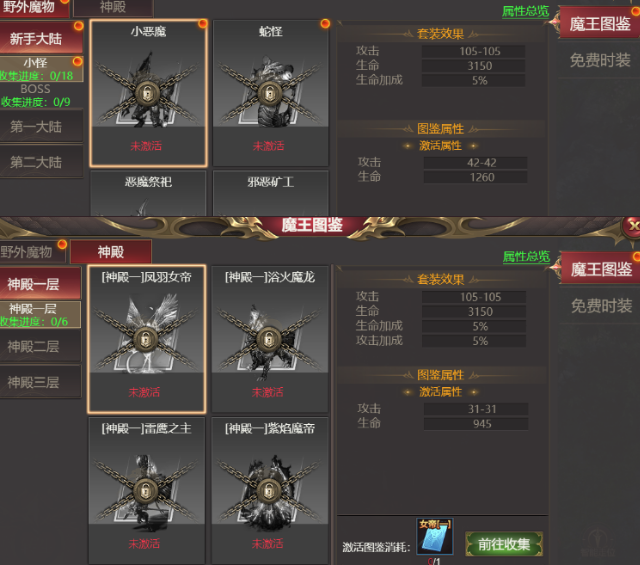
Task: Open the 邪恶矿工 monster card
Action: click(x=271, y=193)
